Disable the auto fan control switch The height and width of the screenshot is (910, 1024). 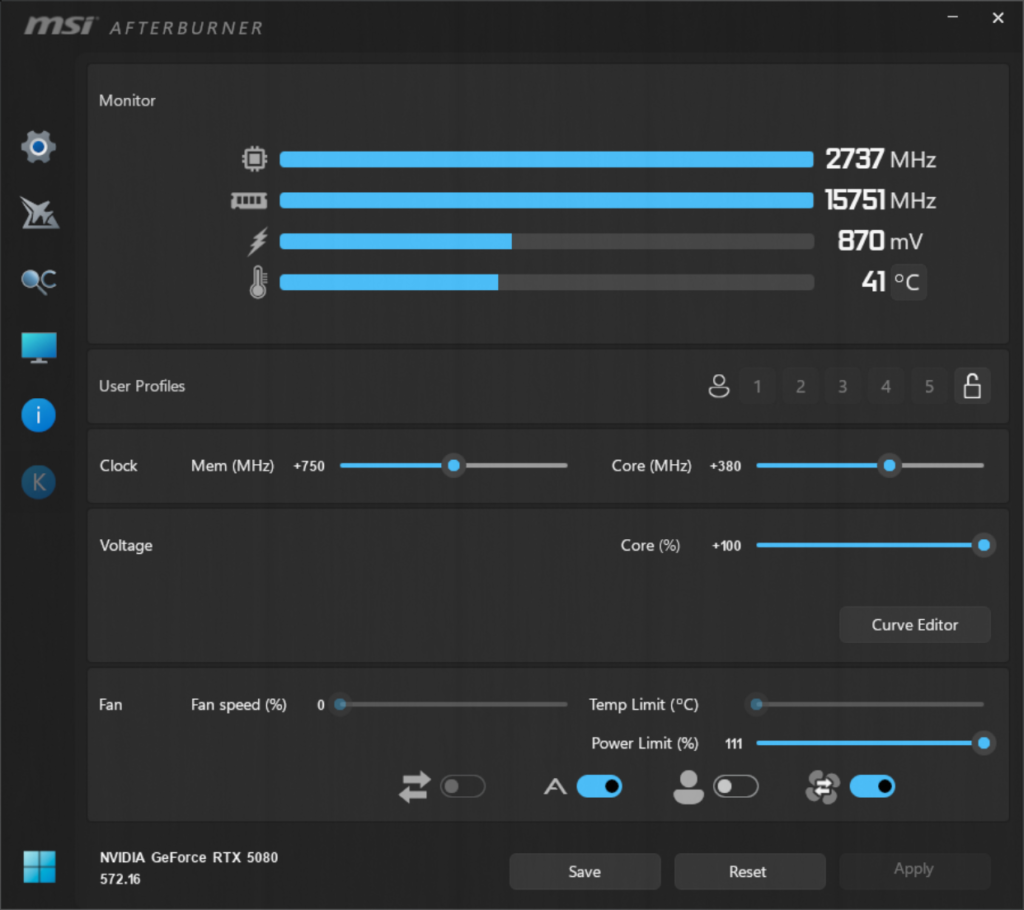tap(600, 787)
